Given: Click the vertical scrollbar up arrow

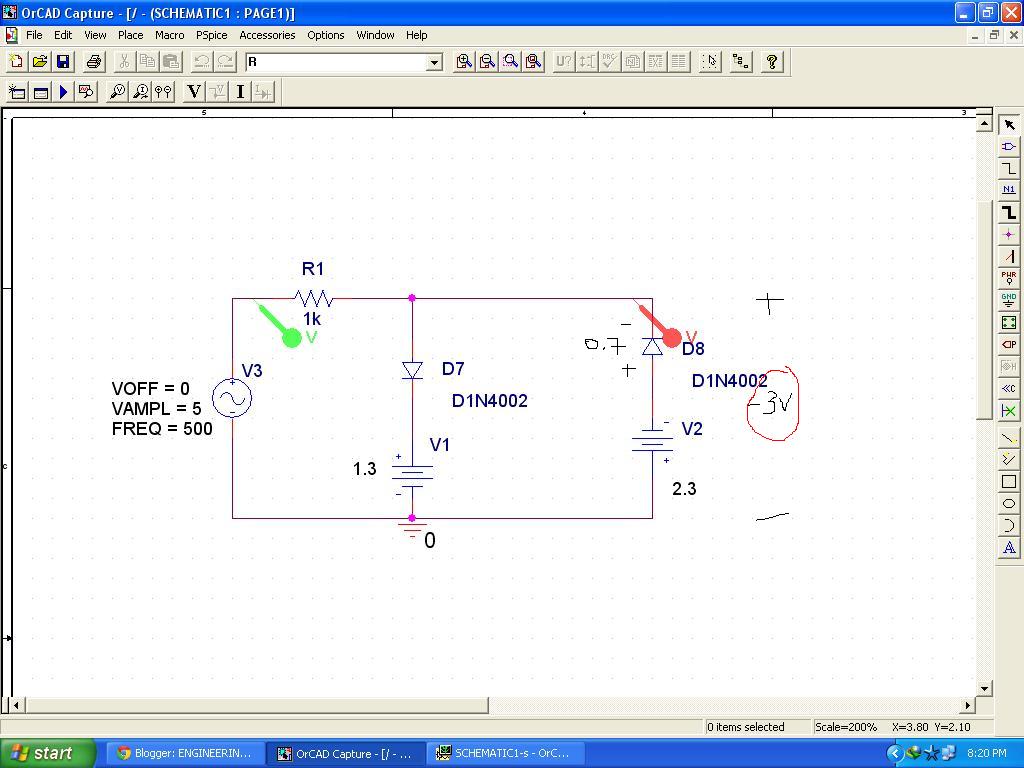Looking at the screenshot, I should 984,122.
